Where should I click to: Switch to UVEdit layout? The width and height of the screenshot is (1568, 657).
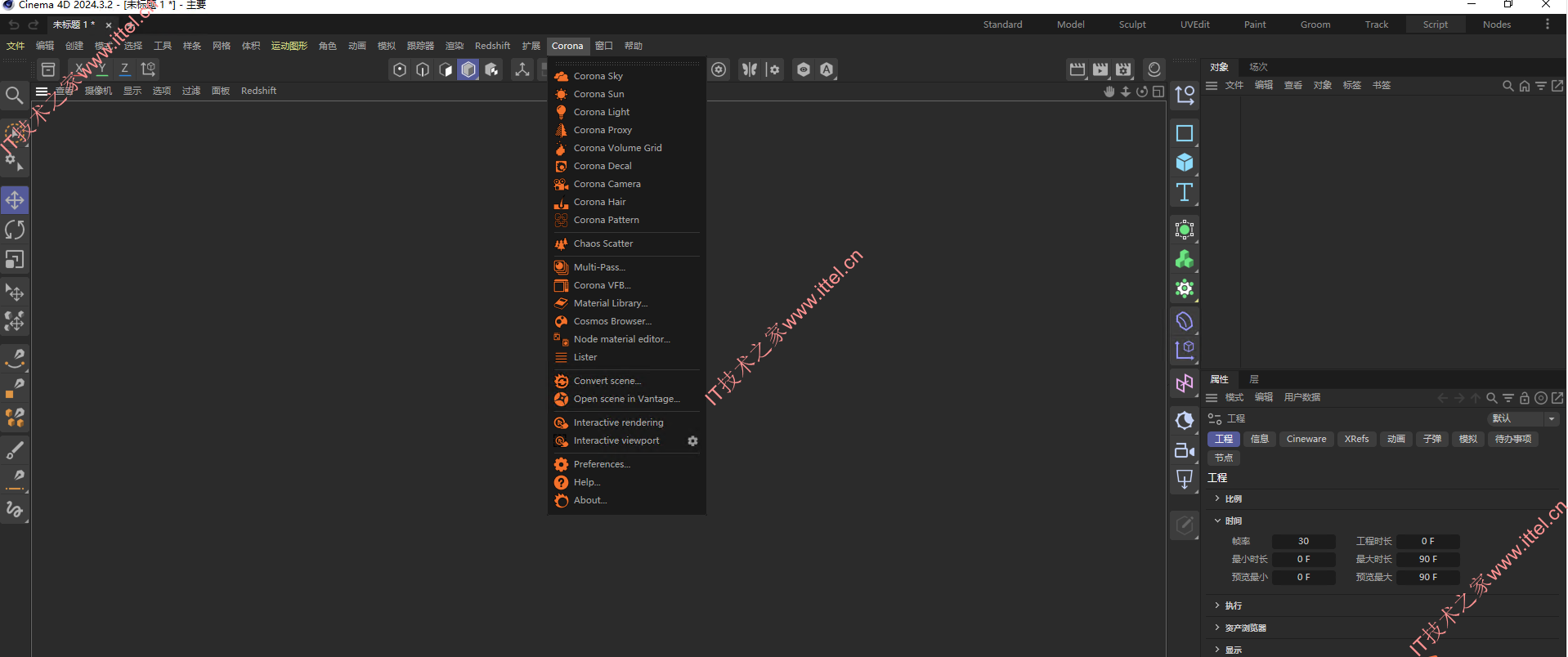[1194, 25]
